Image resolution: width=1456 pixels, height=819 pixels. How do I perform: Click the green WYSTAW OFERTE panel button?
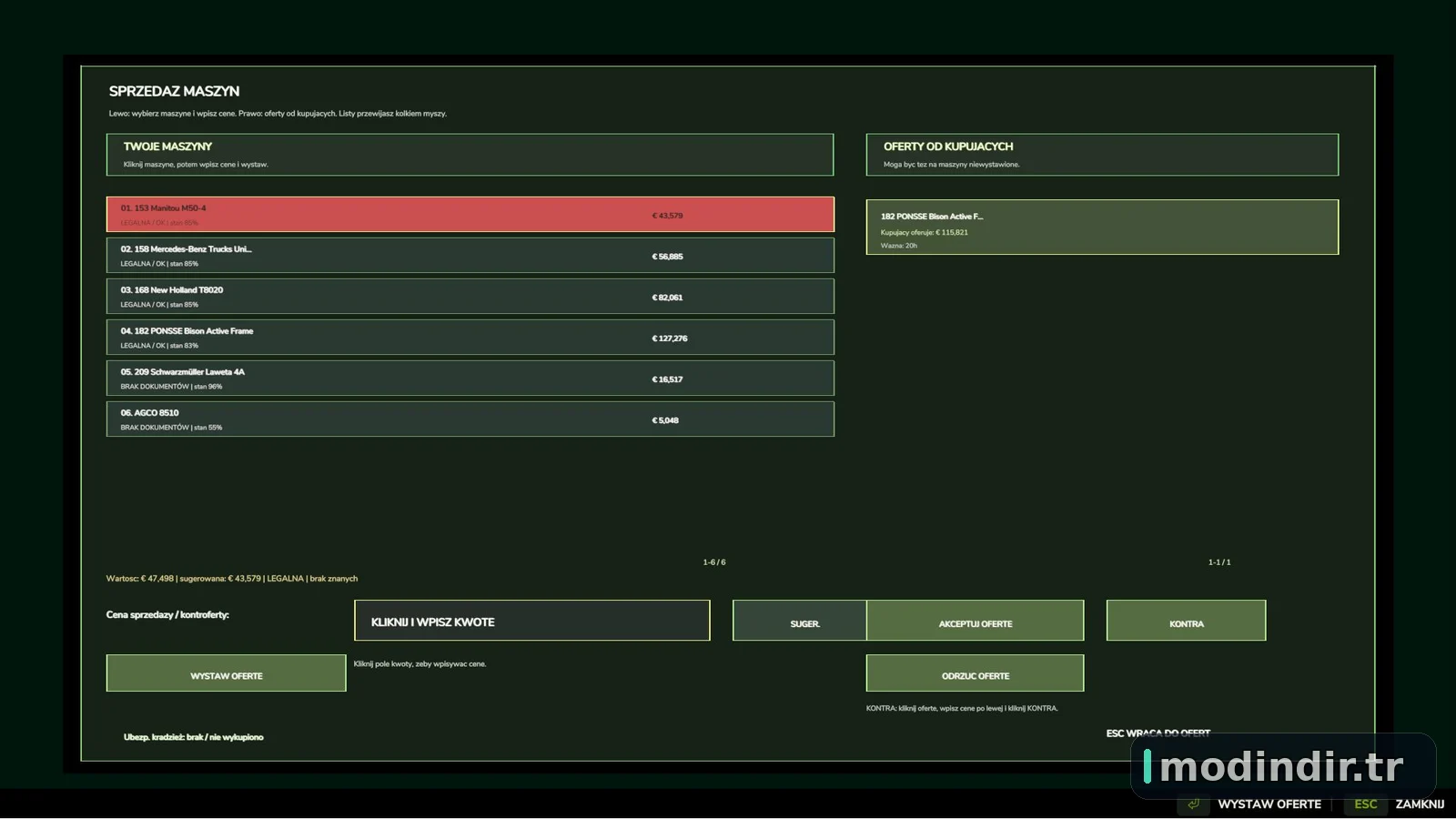(227, 673)
